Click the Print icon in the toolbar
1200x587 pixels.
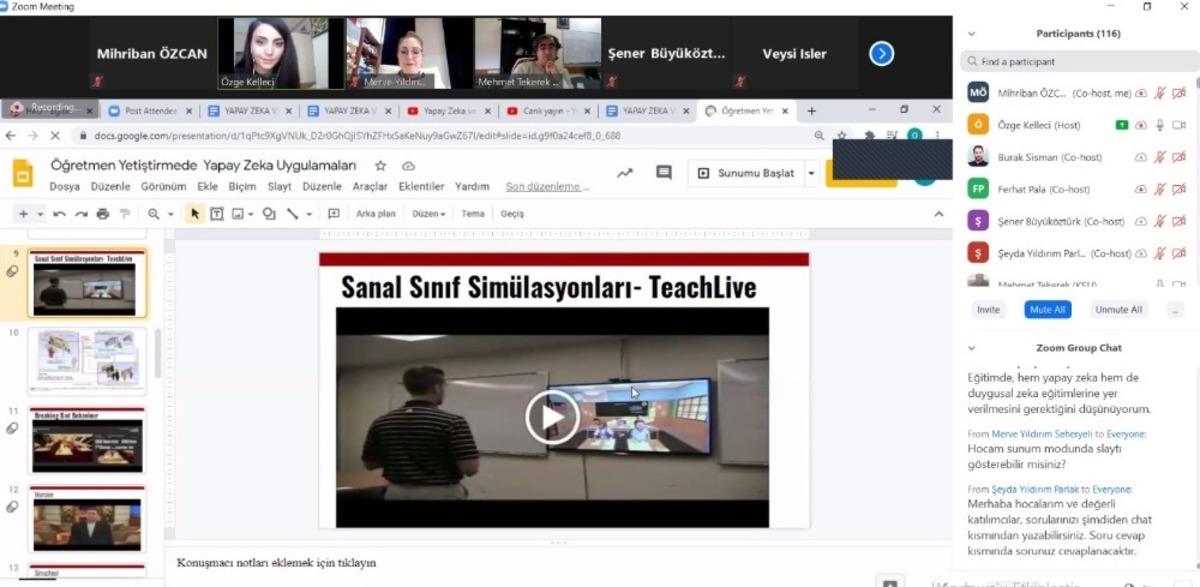[x=102, y=213]
